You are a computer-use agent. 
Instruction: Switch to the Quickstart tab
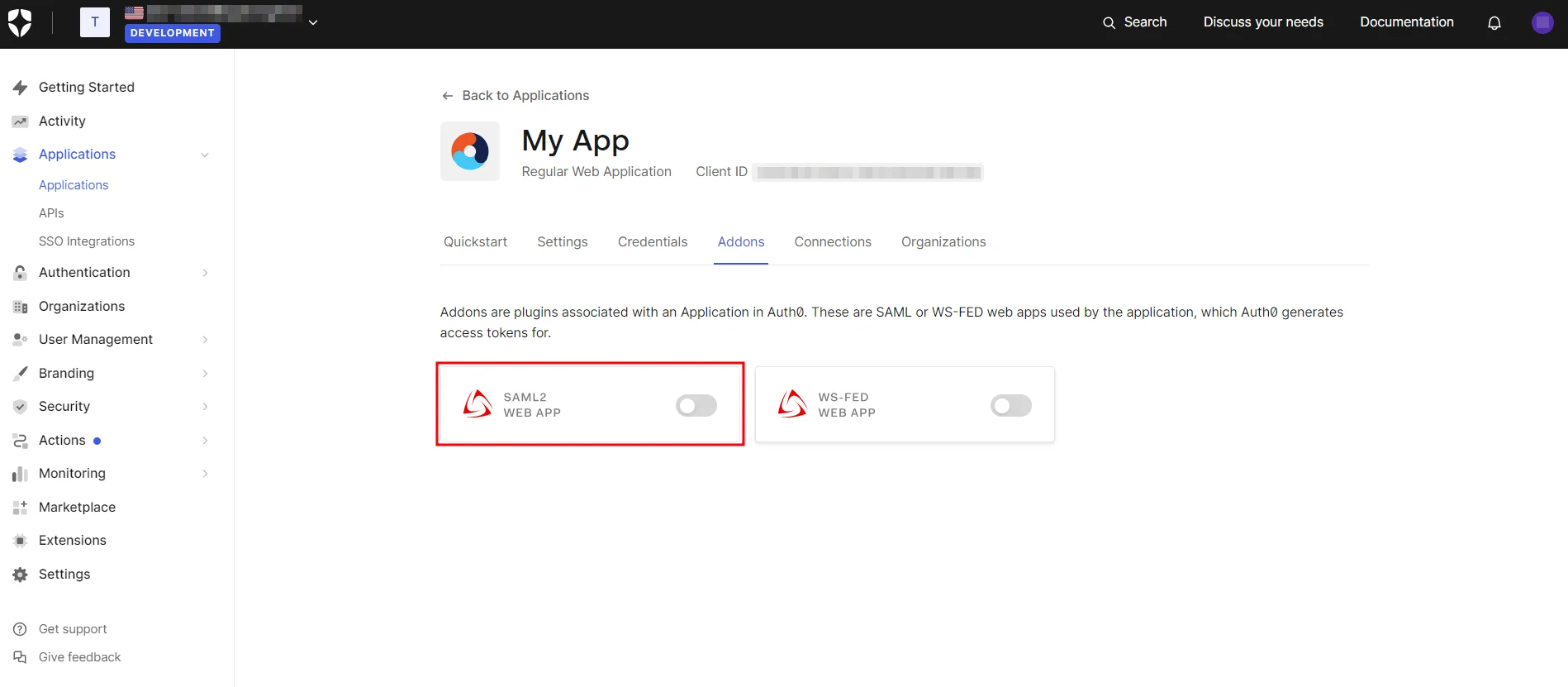click(x=475, y=242)
